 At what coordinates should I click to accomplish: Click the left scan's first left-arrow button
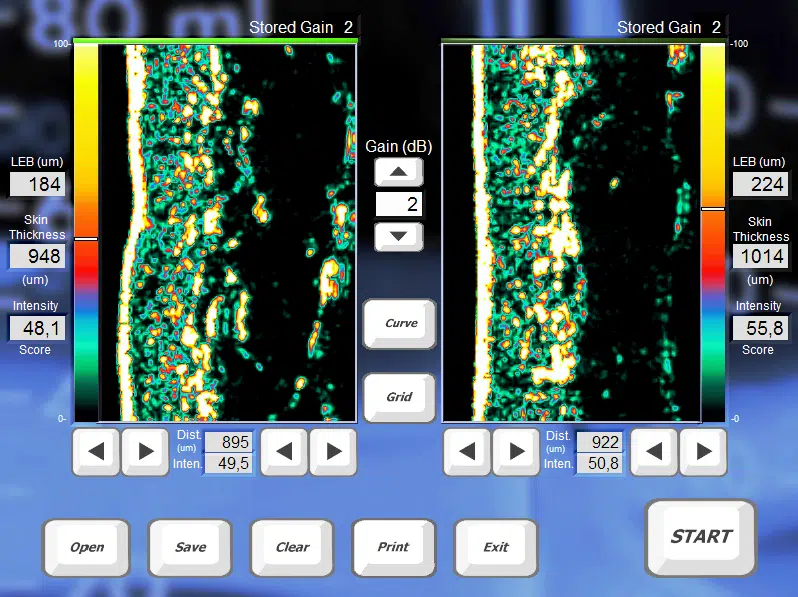[x=96, y=452]
